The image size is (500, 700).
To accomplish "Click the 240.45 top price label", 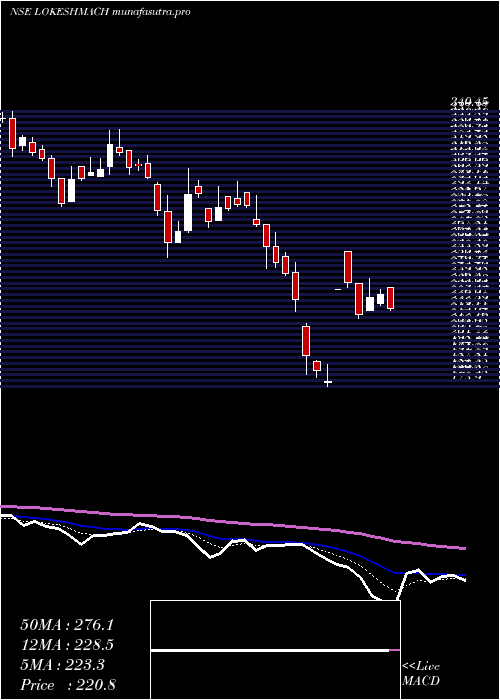I will (x=468, y=104).
